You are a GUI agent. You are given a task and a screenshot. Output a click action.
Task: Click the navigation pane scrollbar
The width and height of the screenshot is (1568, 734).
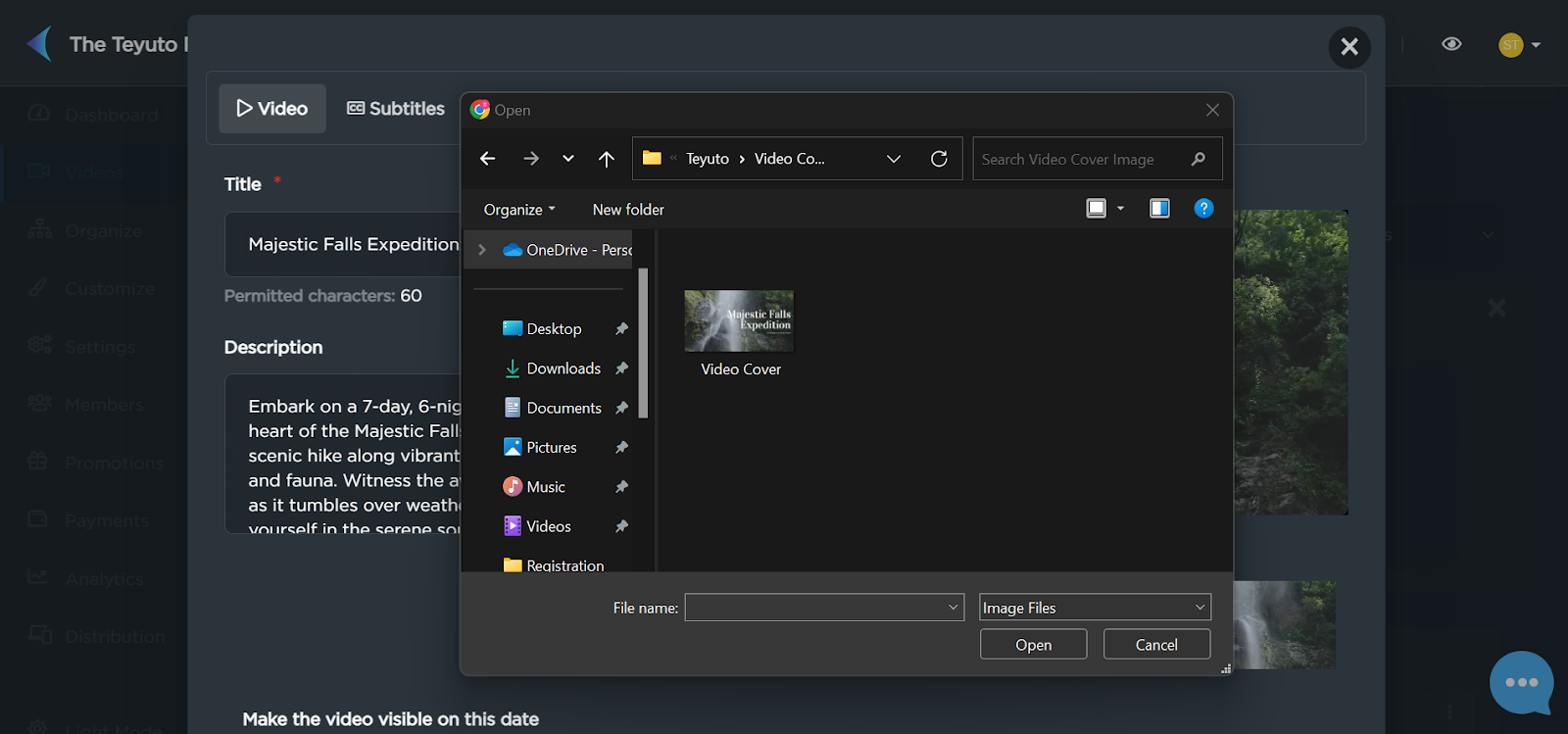643,343
